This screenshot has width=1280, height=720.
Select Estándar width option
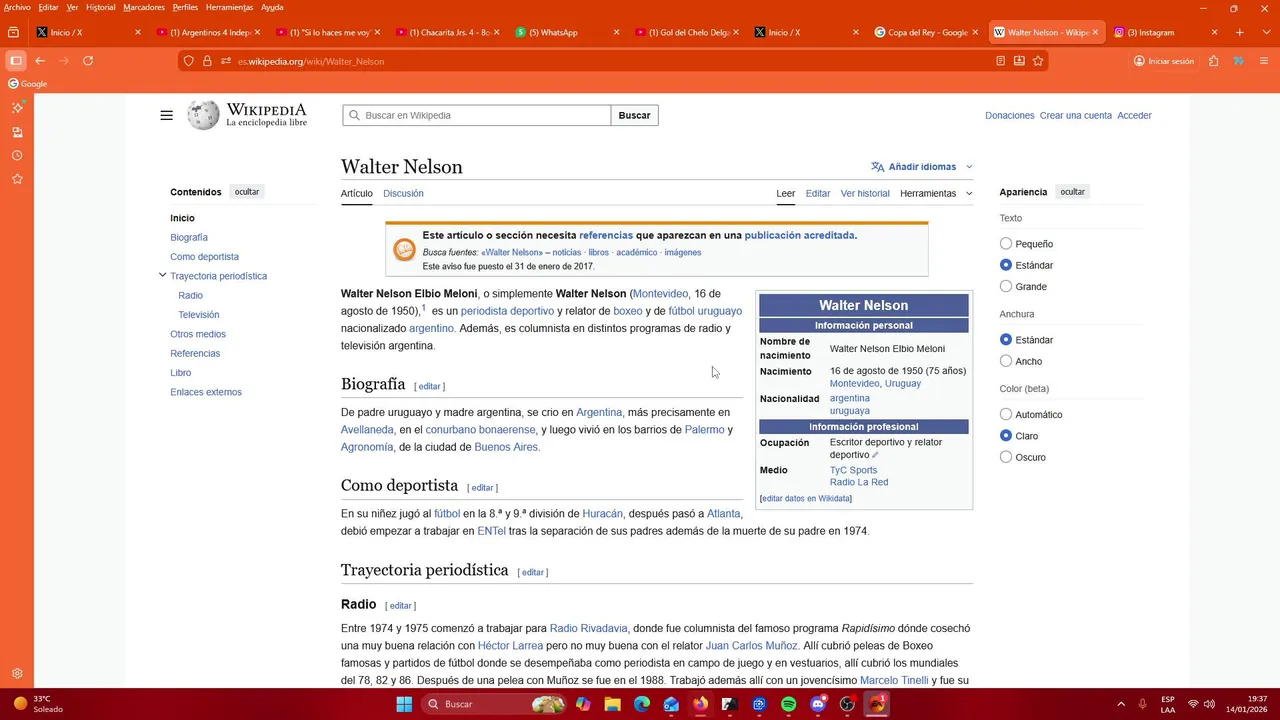1006,340
